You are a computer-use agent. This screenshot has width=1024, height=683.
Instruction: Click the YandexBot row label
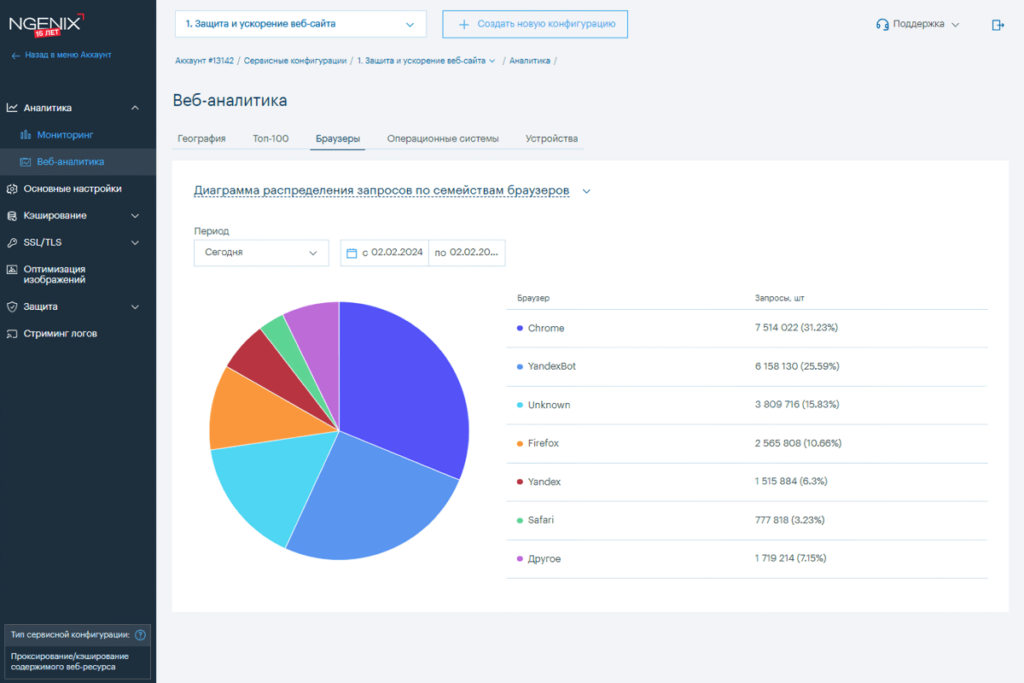[x=552, y=366]
